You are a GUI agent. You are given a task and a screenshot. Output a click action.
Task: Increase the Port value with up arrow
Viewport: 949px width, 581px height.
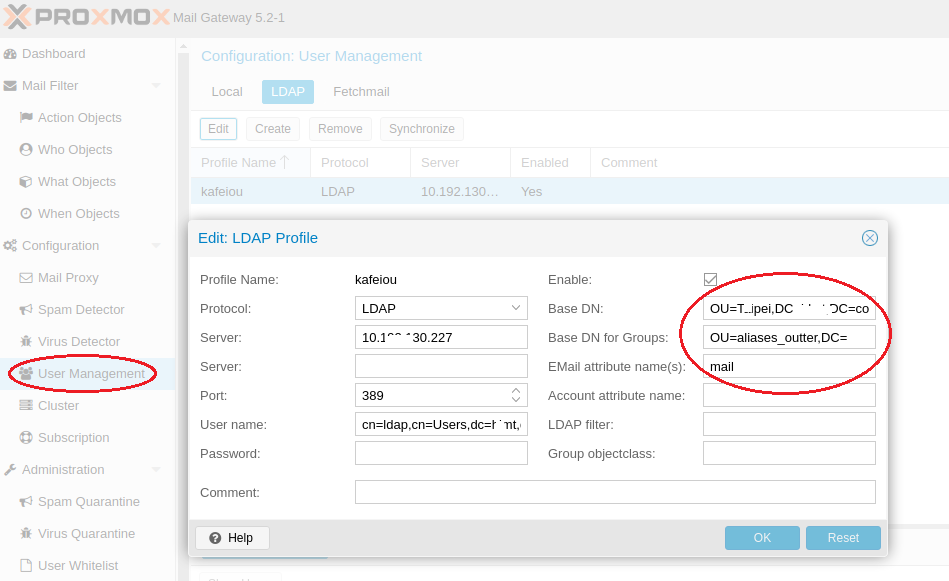[x=516, y=390]
